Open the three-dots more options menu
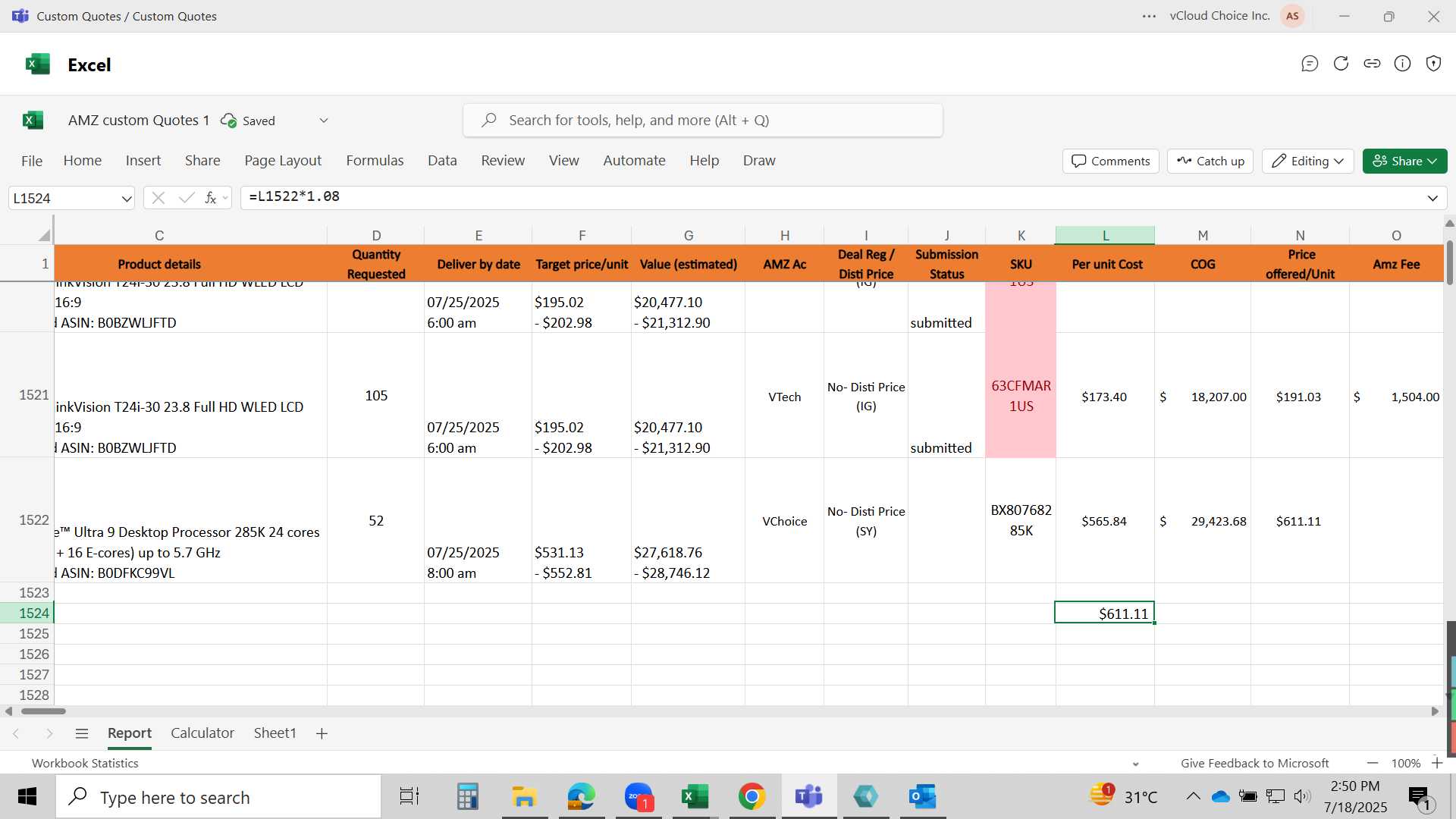This screenshot has height=819, width=1456. coord(1149,16)
